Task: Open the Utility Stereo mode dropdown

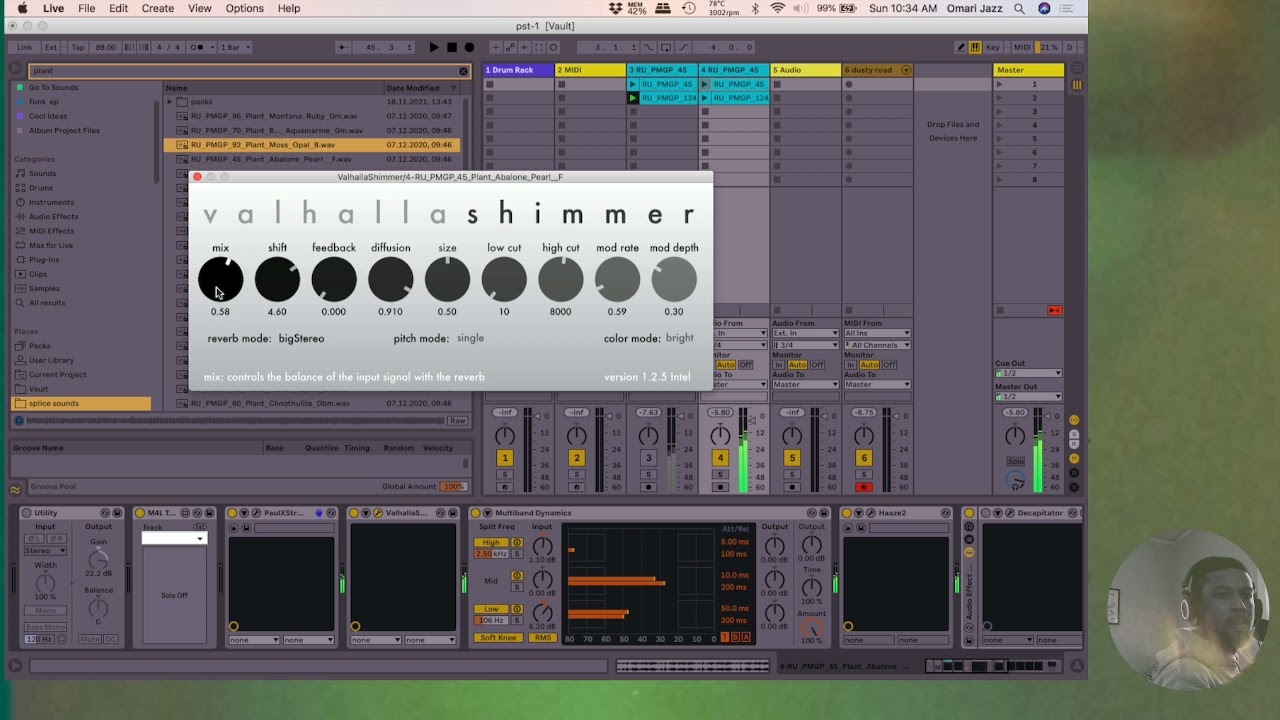Action: point(45,551)
